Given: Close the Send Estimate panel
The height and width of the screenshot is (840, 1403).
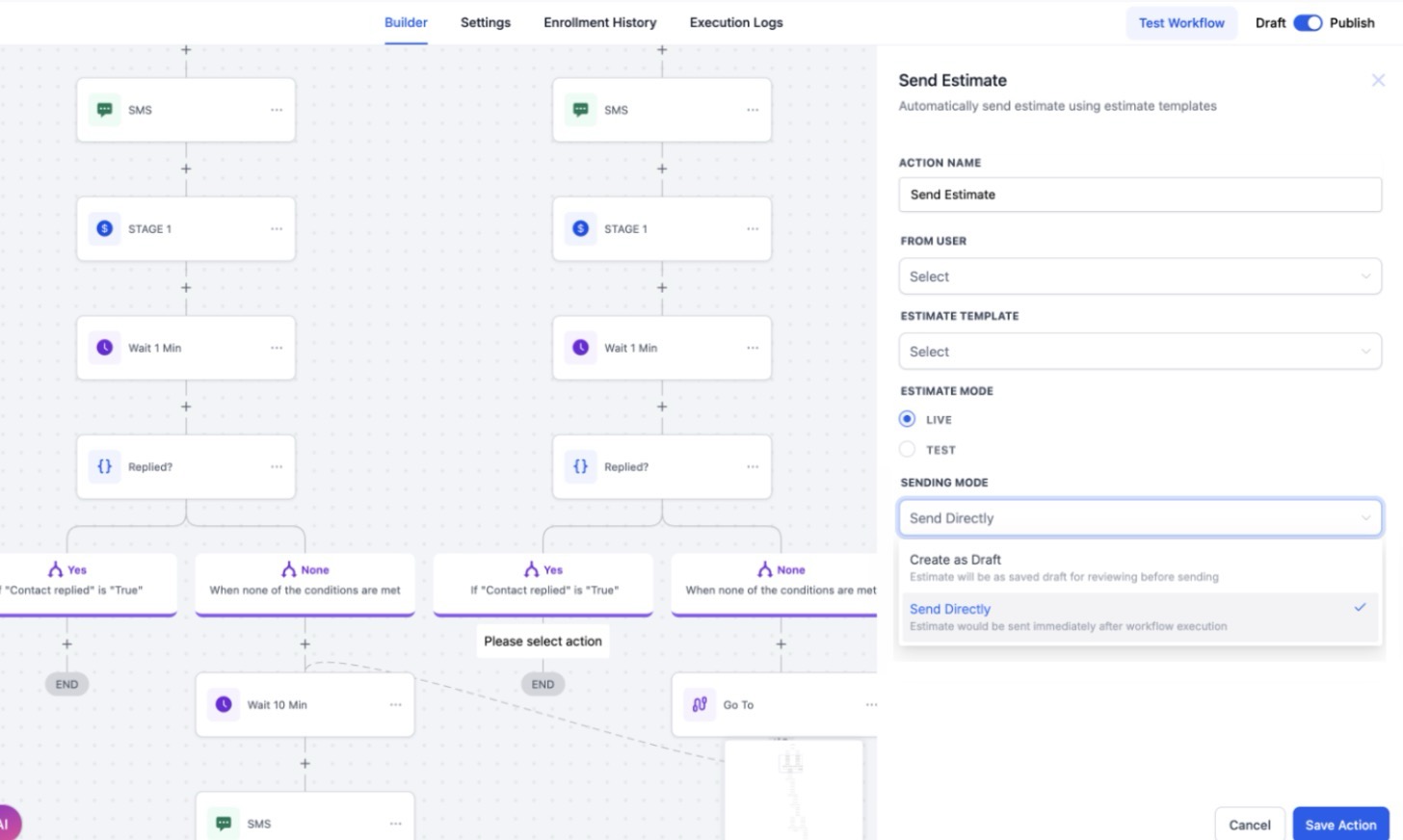Looking at the screenshot, I should click(1378, 80).
